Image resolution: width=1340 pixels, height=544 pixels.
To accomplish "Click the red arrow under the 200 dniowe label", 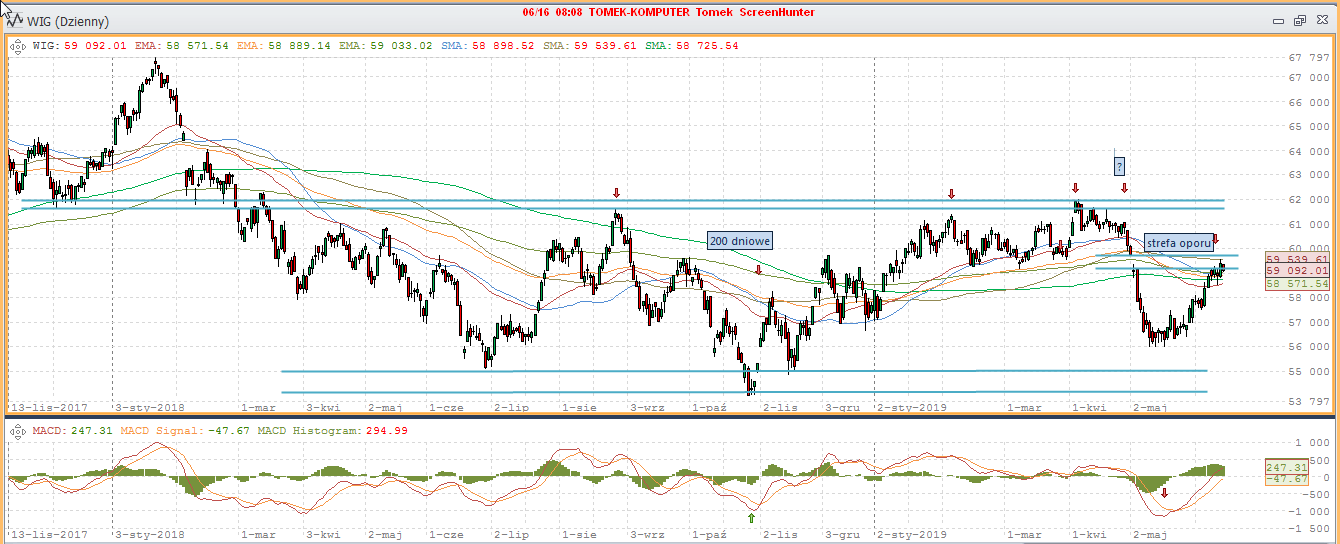I will [x=759, y=269].
